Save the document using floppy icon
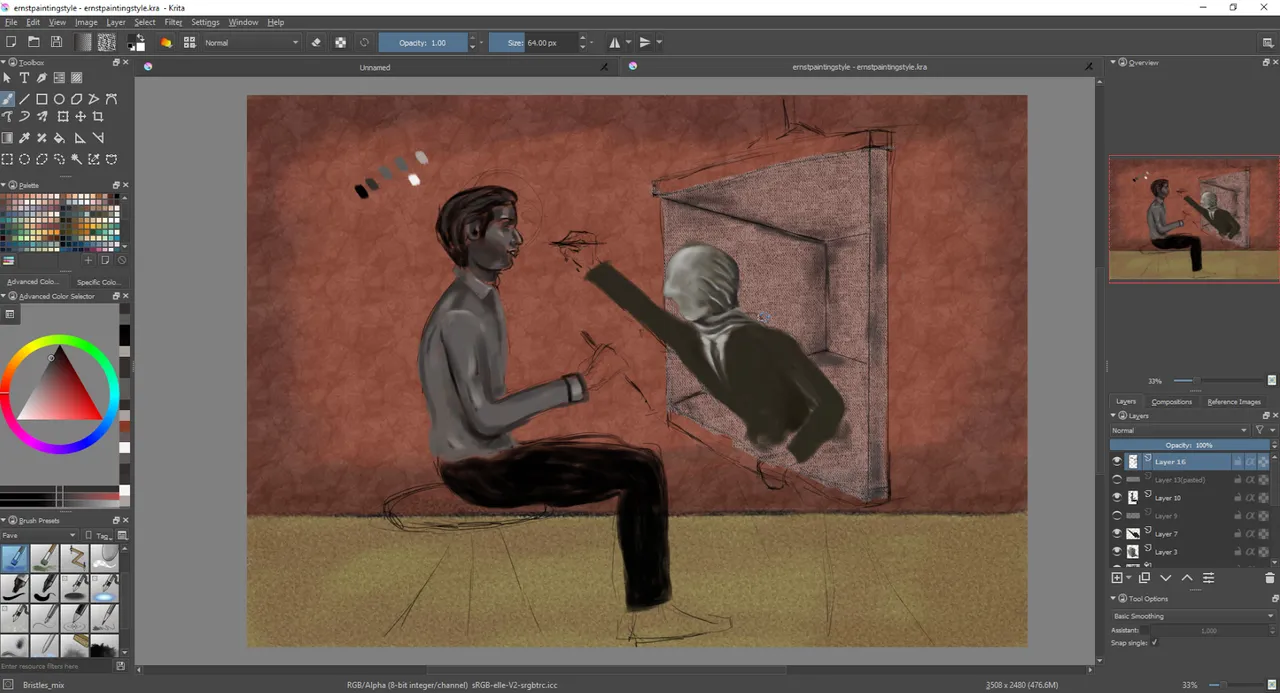This screenshot has height=693, width=1280. click(56, 42)
